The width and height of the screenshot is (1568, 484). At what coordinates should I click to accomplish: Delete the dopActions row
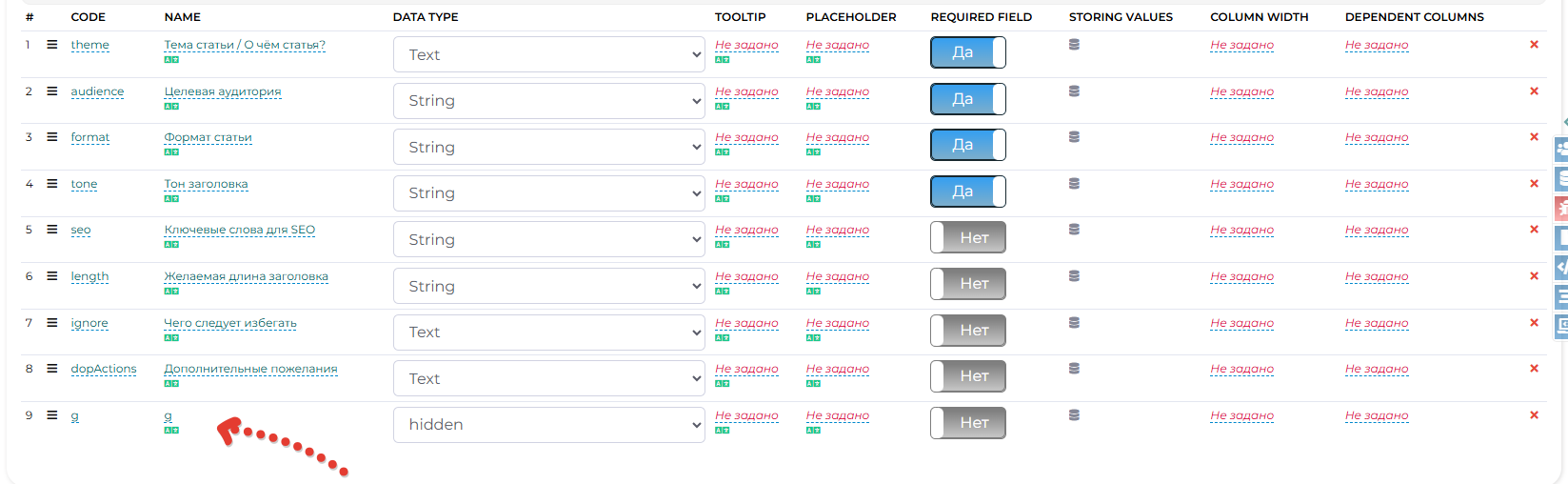(x=1533, y=369)
